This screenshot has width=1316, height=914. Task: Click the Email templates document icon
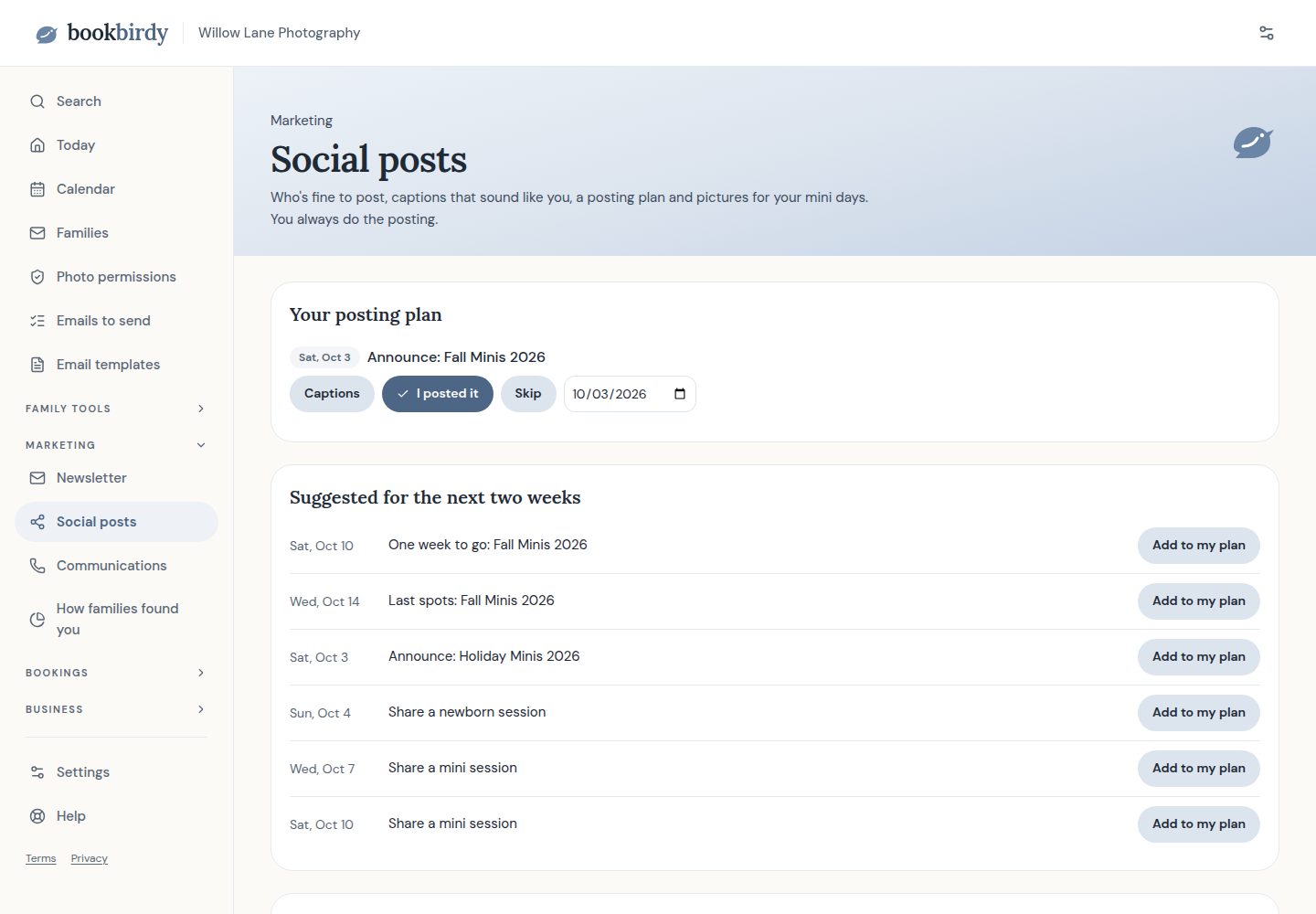tap(37, 365)
